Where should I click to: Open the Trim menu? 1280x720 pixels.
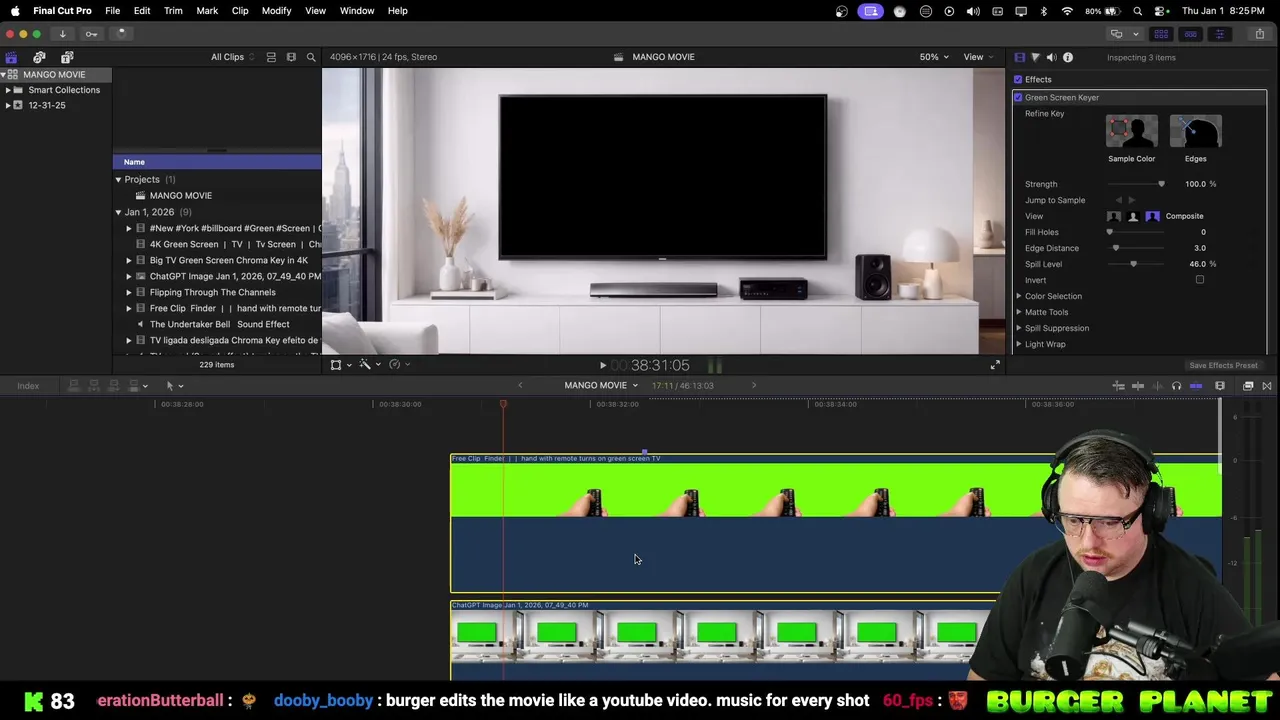[173, 11]
